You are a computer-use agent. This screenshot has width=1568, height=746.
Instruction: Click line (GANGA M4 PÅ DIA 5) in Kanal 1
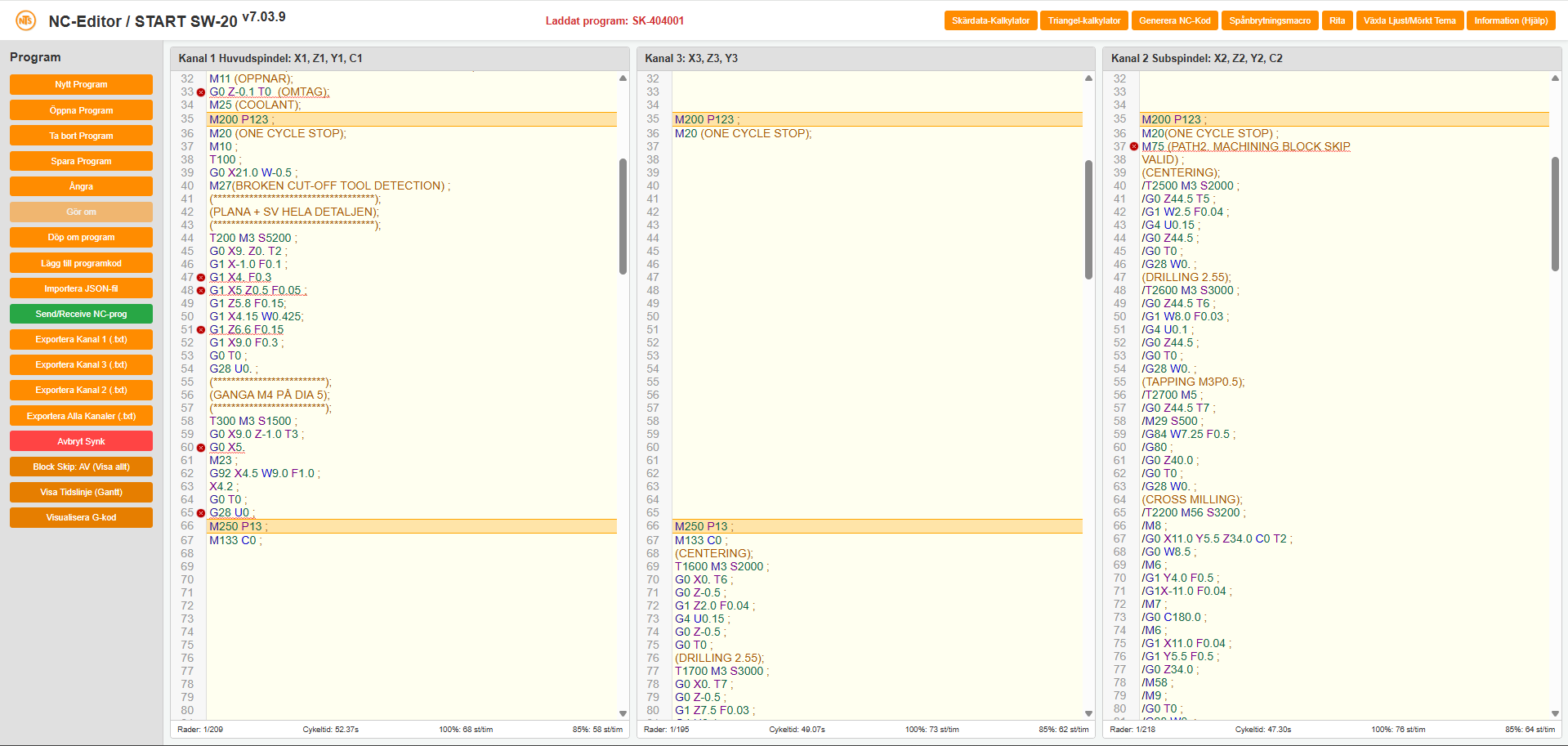[270, 395]
